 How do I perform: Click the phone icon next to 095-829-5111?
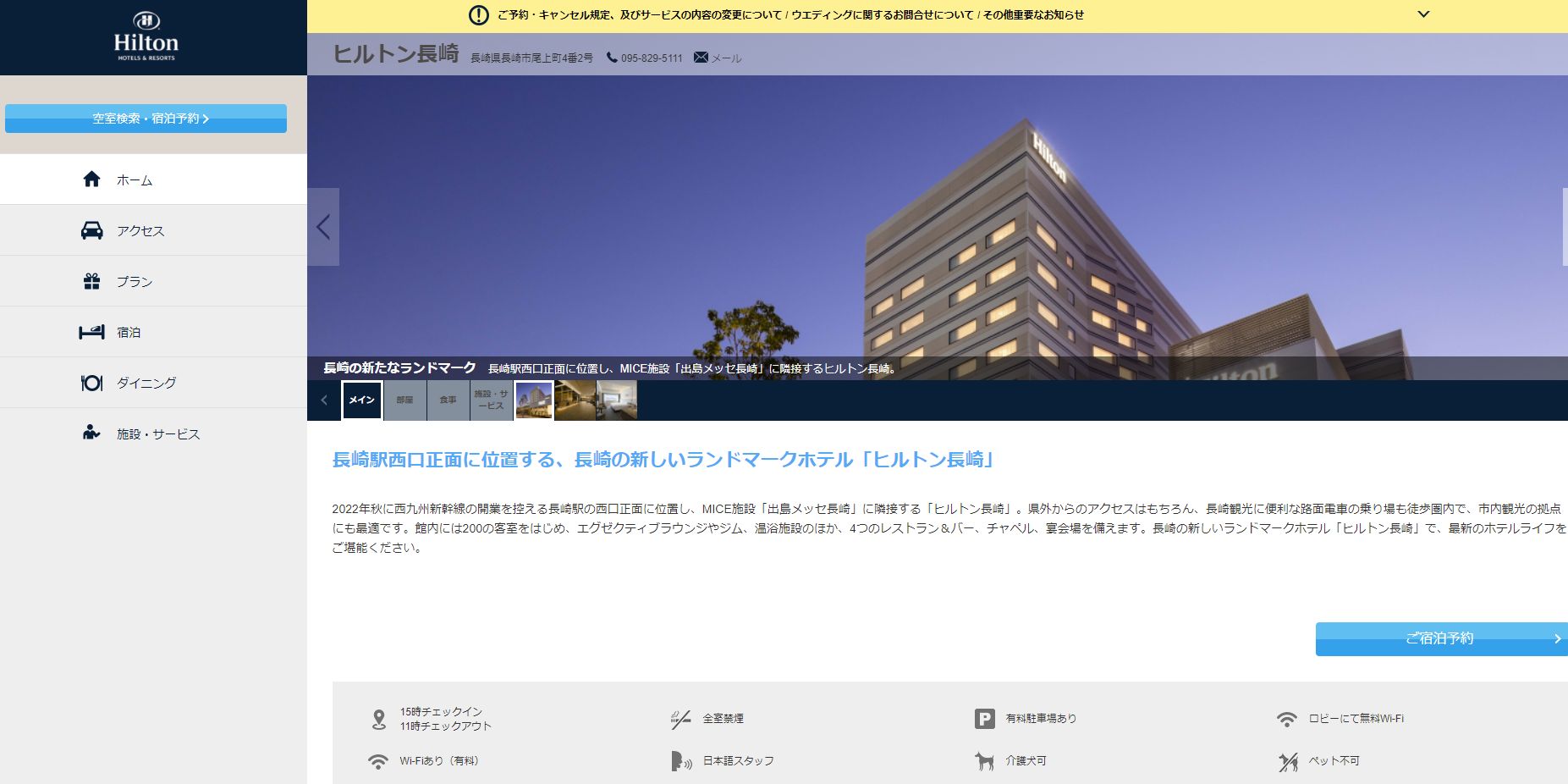pyautogui.click(x=612, y=58)
